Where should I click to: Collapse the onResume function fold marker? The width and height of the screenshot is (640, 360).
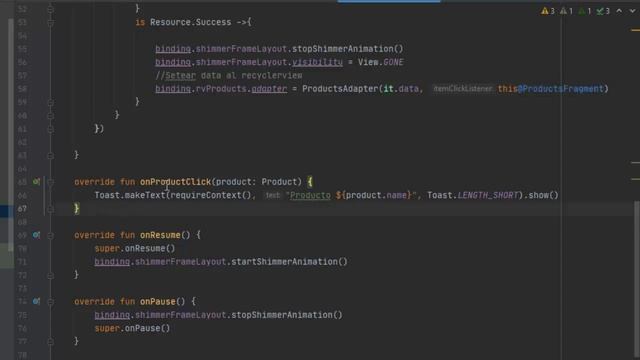[x=50, y=236]
